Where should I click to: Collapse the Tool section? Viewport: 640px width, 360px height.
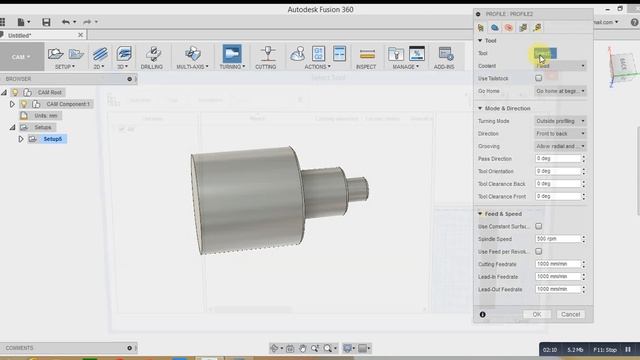480,40
